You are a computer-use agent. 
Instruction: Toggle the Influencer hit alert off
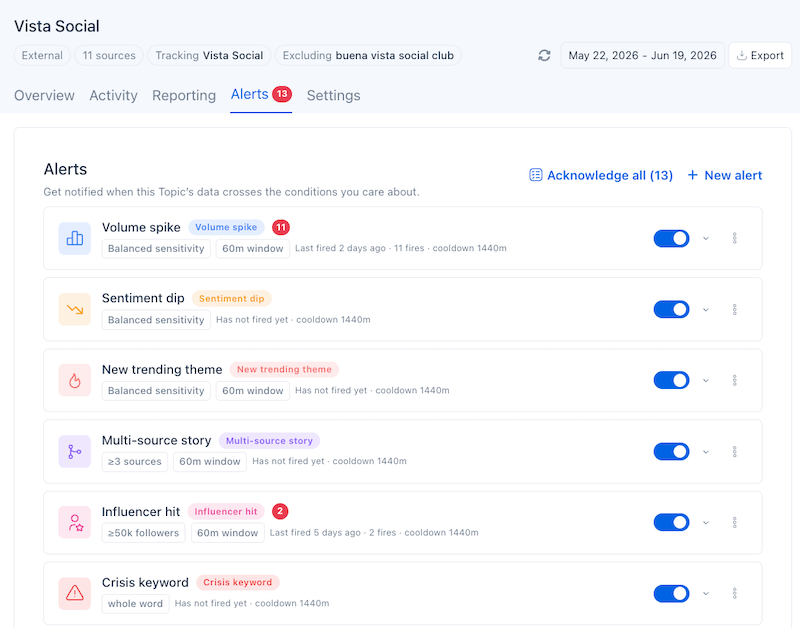point(671,522)
